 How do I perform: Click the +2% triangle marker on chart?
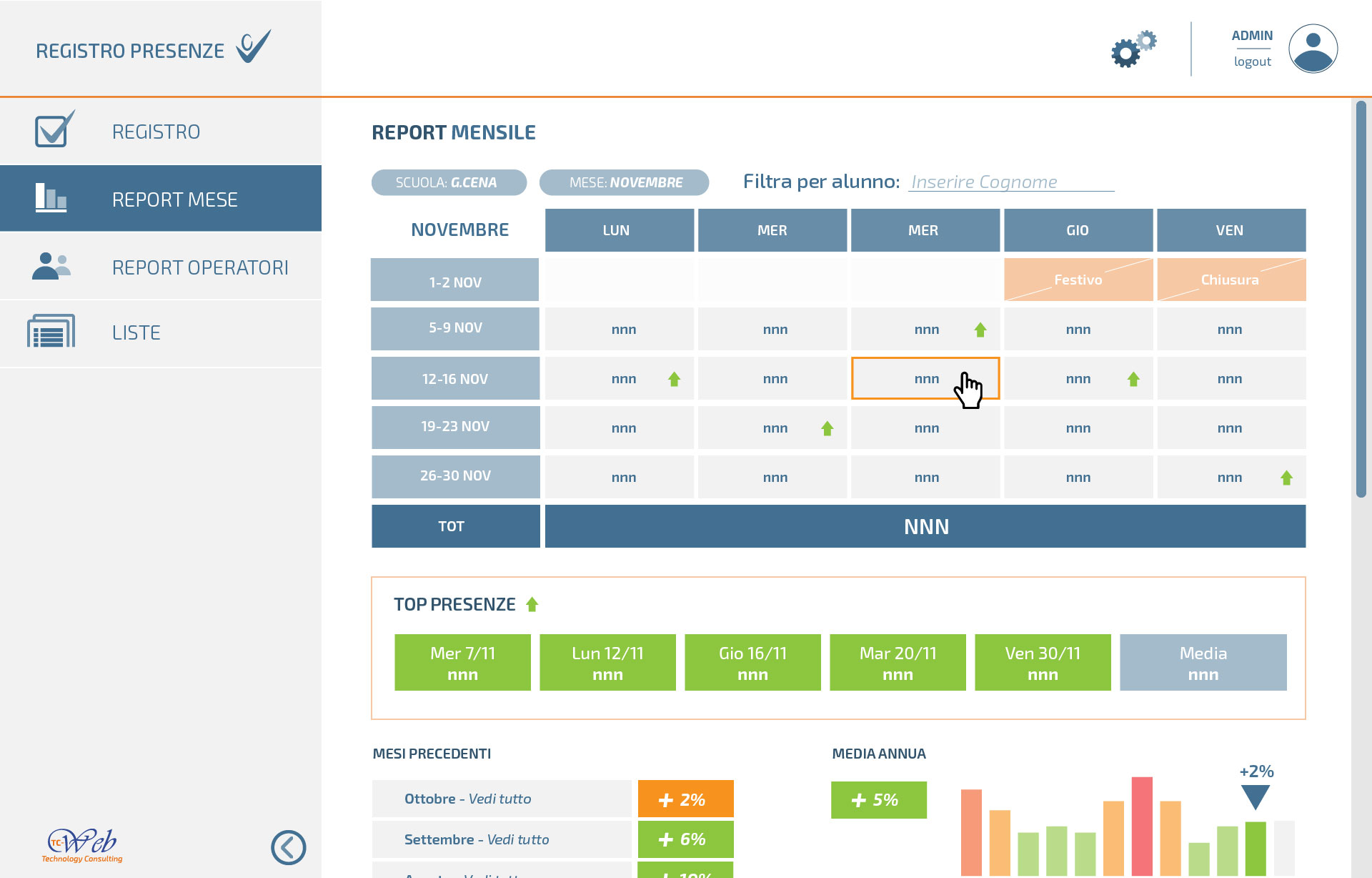coord(1256,796)
